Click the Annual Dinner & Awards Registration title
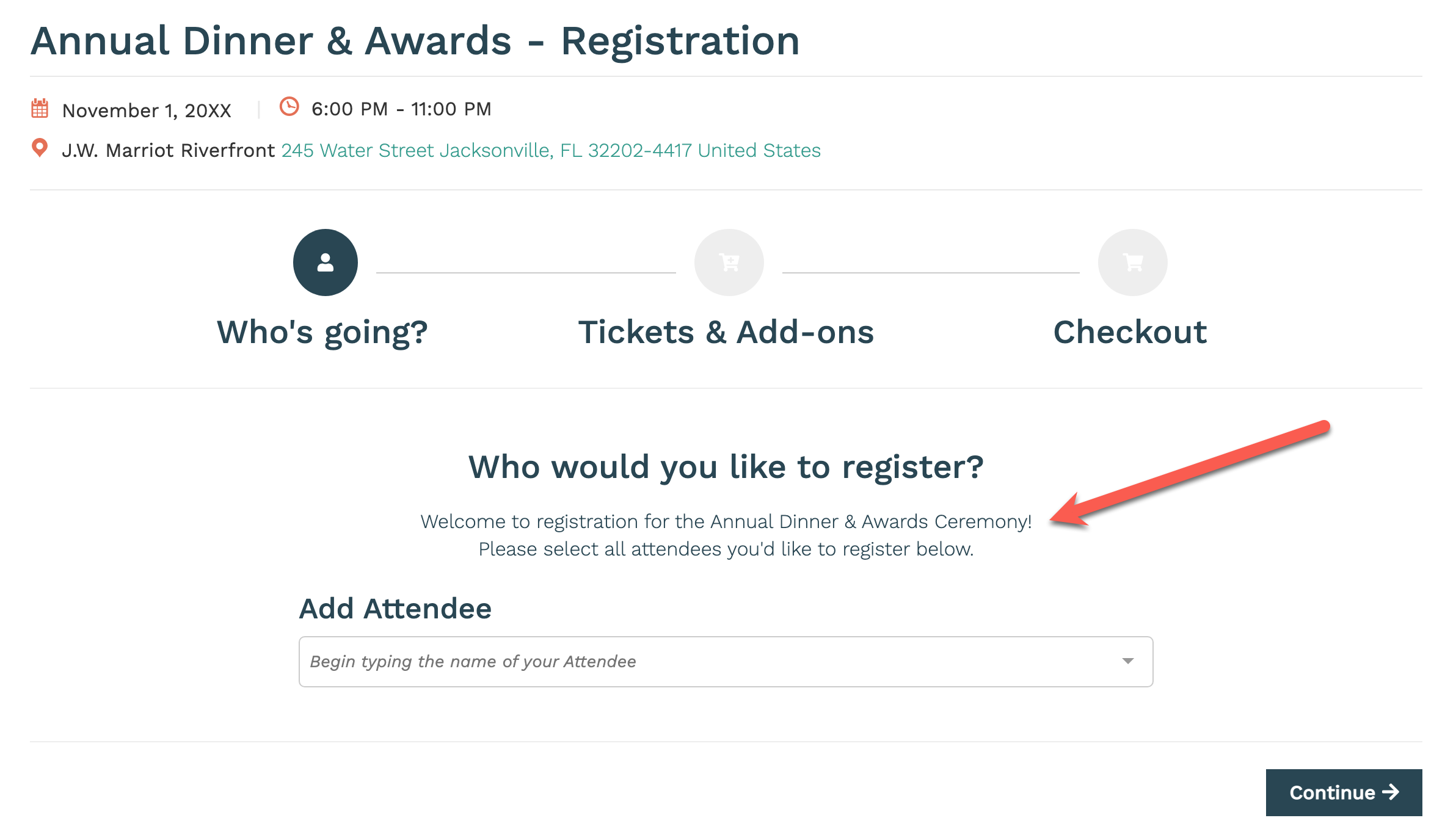Image resolution: width=1445 pixels, height=840 pixels. [415, 42]
